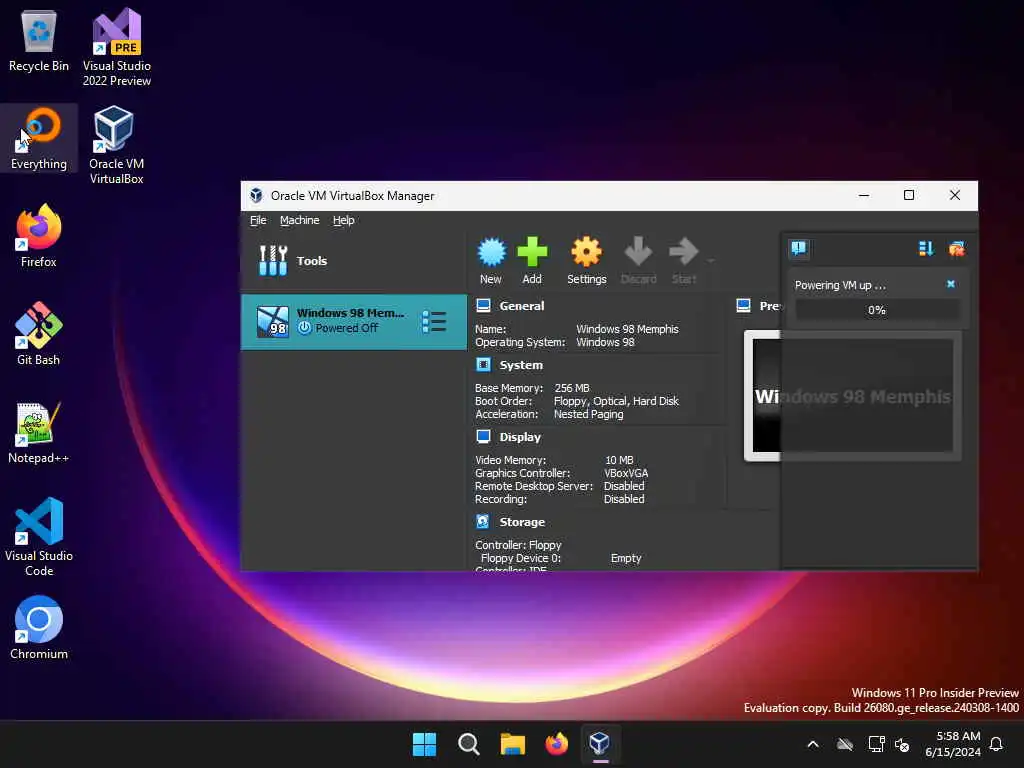Click 'Floppy, Optical, Hard Disk' boot order
The width and height of the screenshot is (1024, 768).
[x=616, y=401]
